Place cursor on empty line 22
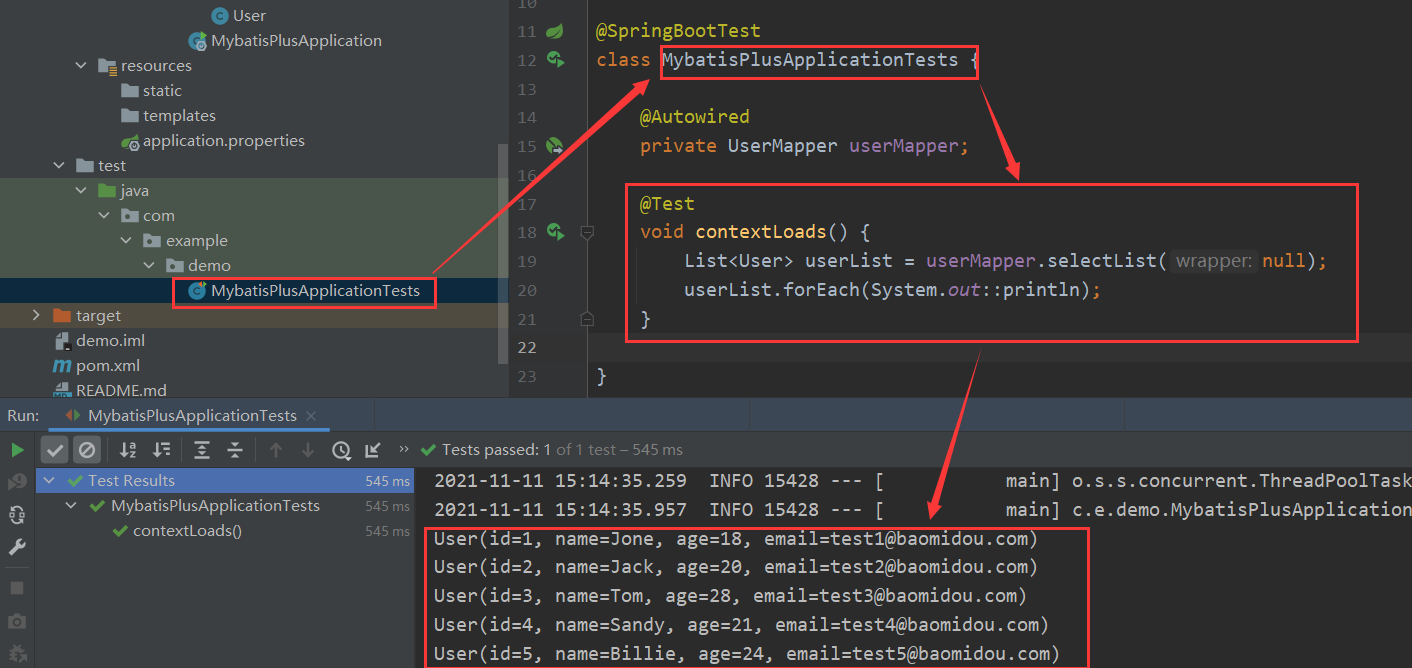Image resolution: width=1412 pixels, height=668 pixels. point(1000,347)
